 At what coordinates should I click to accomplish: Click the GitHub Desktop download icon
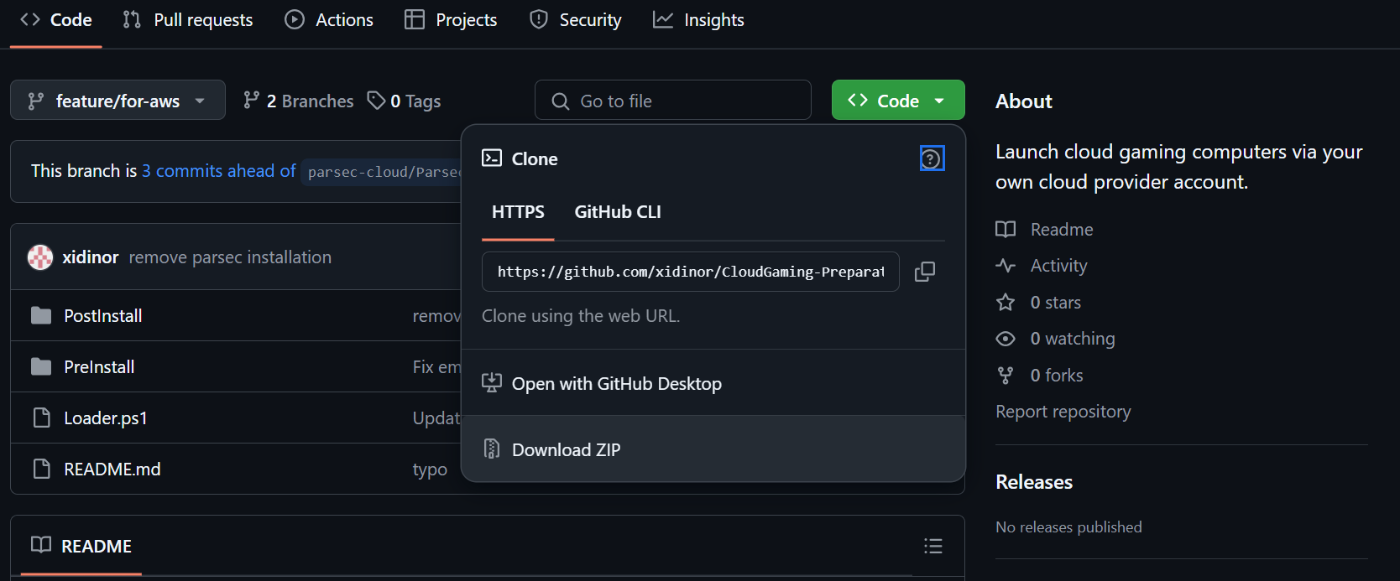pos(491,383)
